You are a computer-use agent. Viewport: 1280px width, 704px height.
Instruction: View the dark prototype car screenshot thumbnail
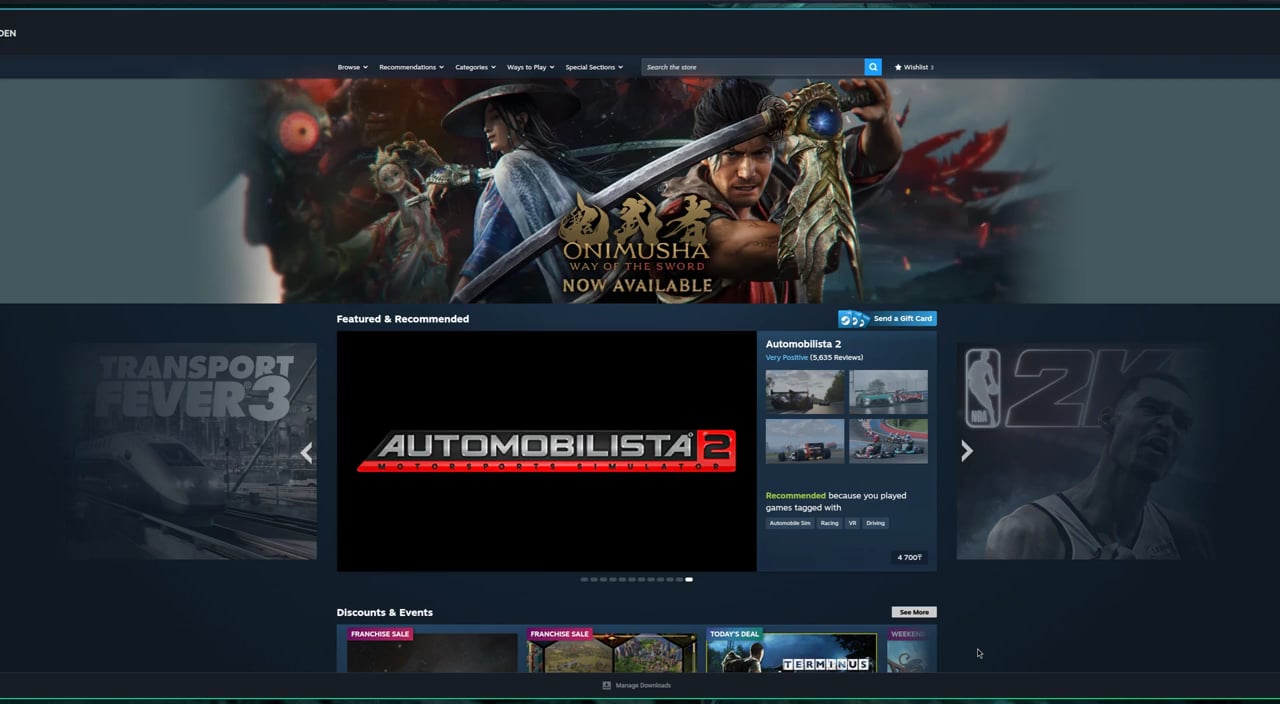pyautogui.click(x=805, y=392)
